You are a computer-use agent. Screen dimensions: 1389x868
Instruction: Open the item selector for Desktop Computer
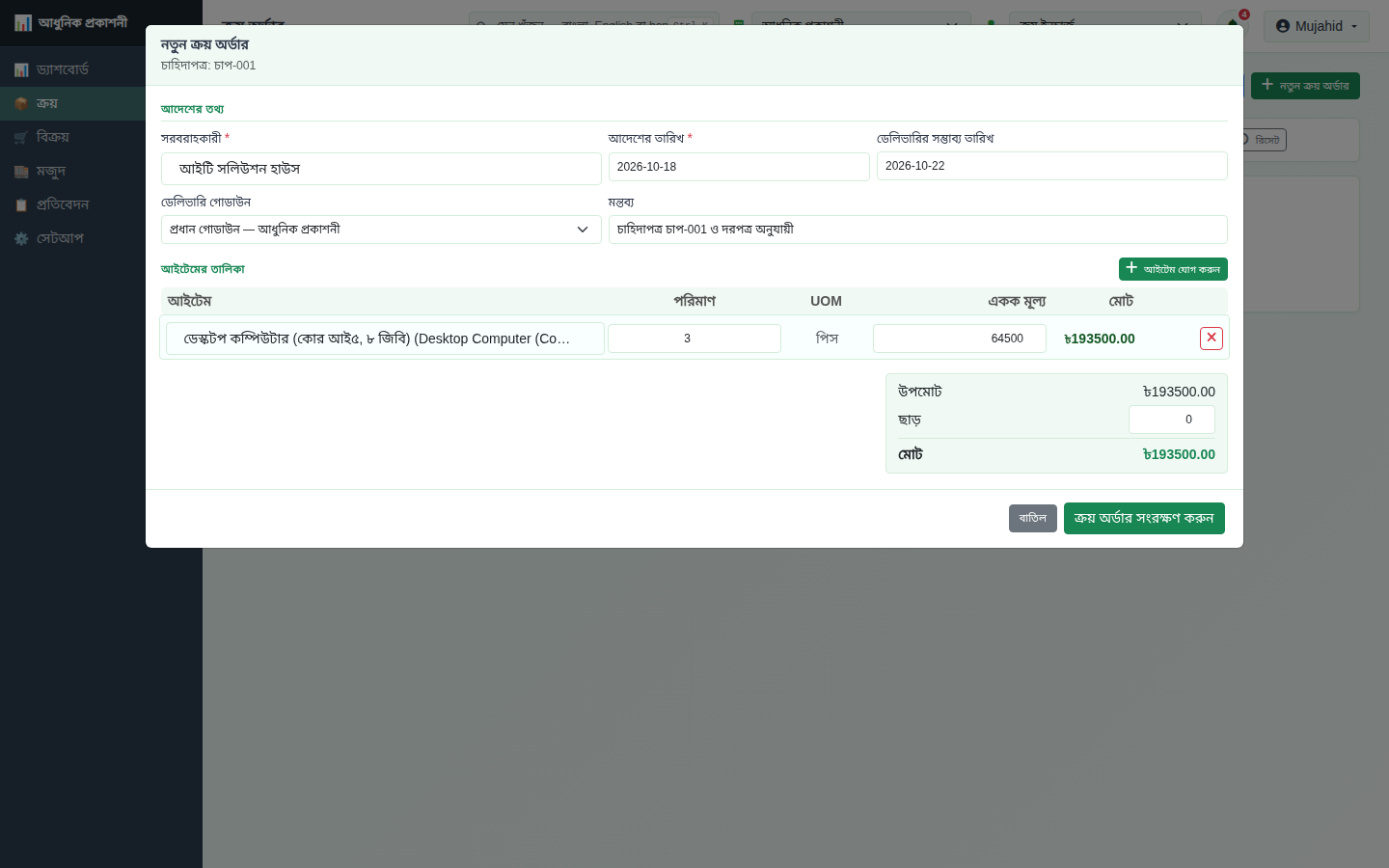(x=385, y=339)
